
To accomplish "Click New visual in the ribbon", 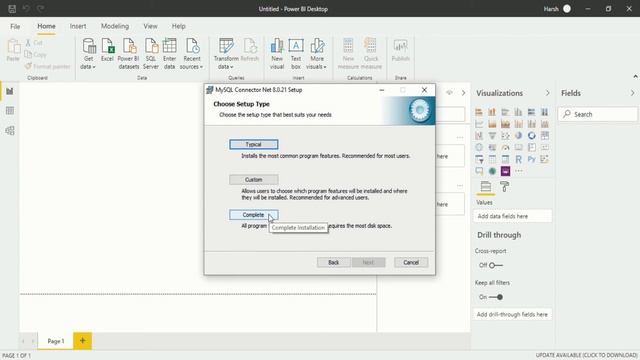I will point(277,53).
